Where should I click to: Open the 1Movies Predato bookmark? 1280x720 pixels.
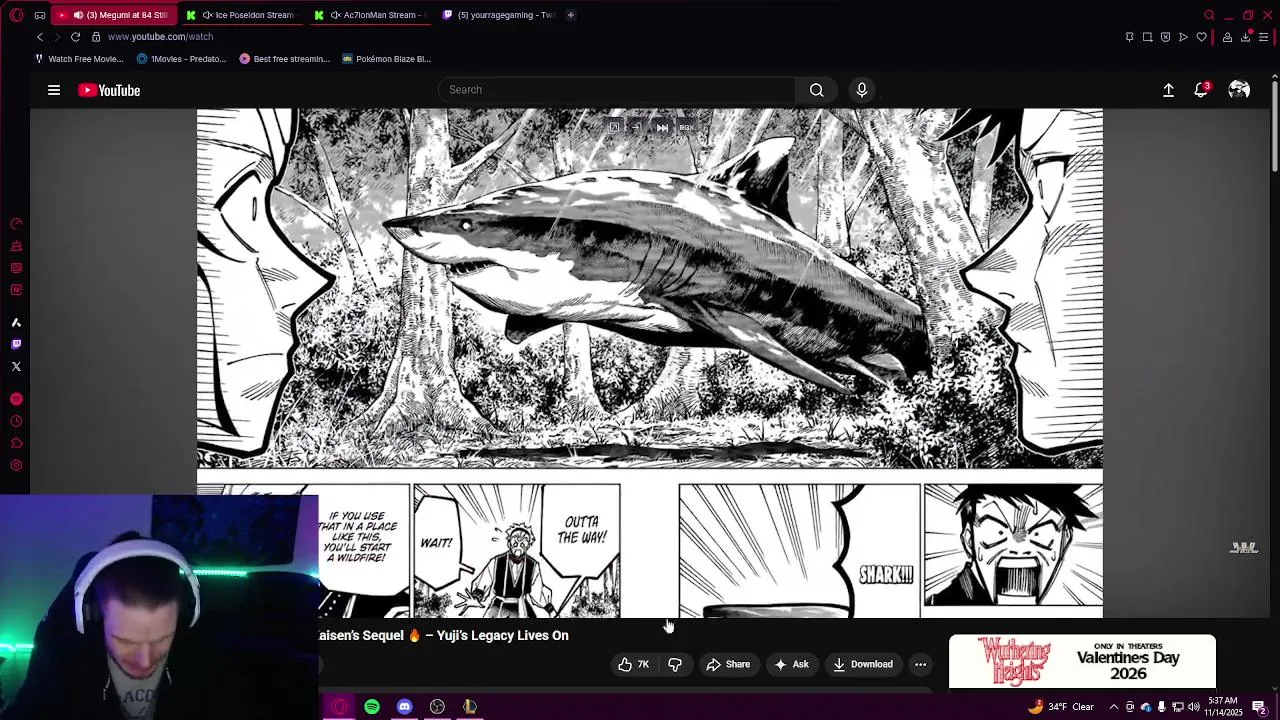[x=181, y=59]
